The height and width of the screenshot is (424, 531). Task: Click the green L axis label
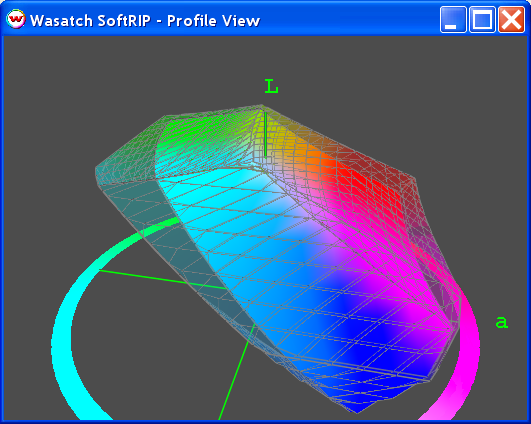271,86
